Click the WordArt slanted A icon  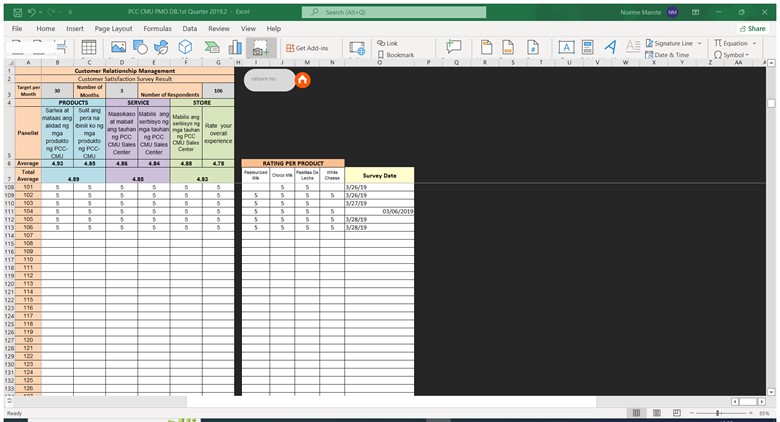click(610, 47)
